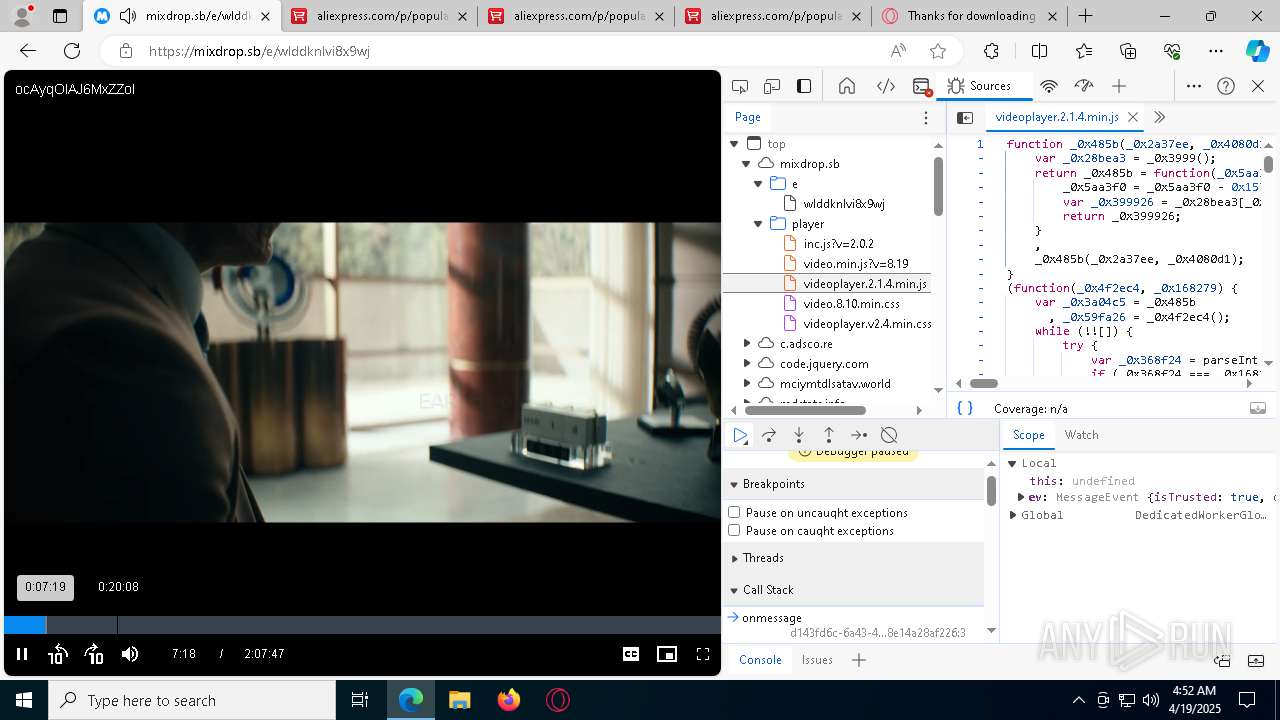Enter fullscreen video mode
Screen dimensions: 1280x720
[703, 654]
